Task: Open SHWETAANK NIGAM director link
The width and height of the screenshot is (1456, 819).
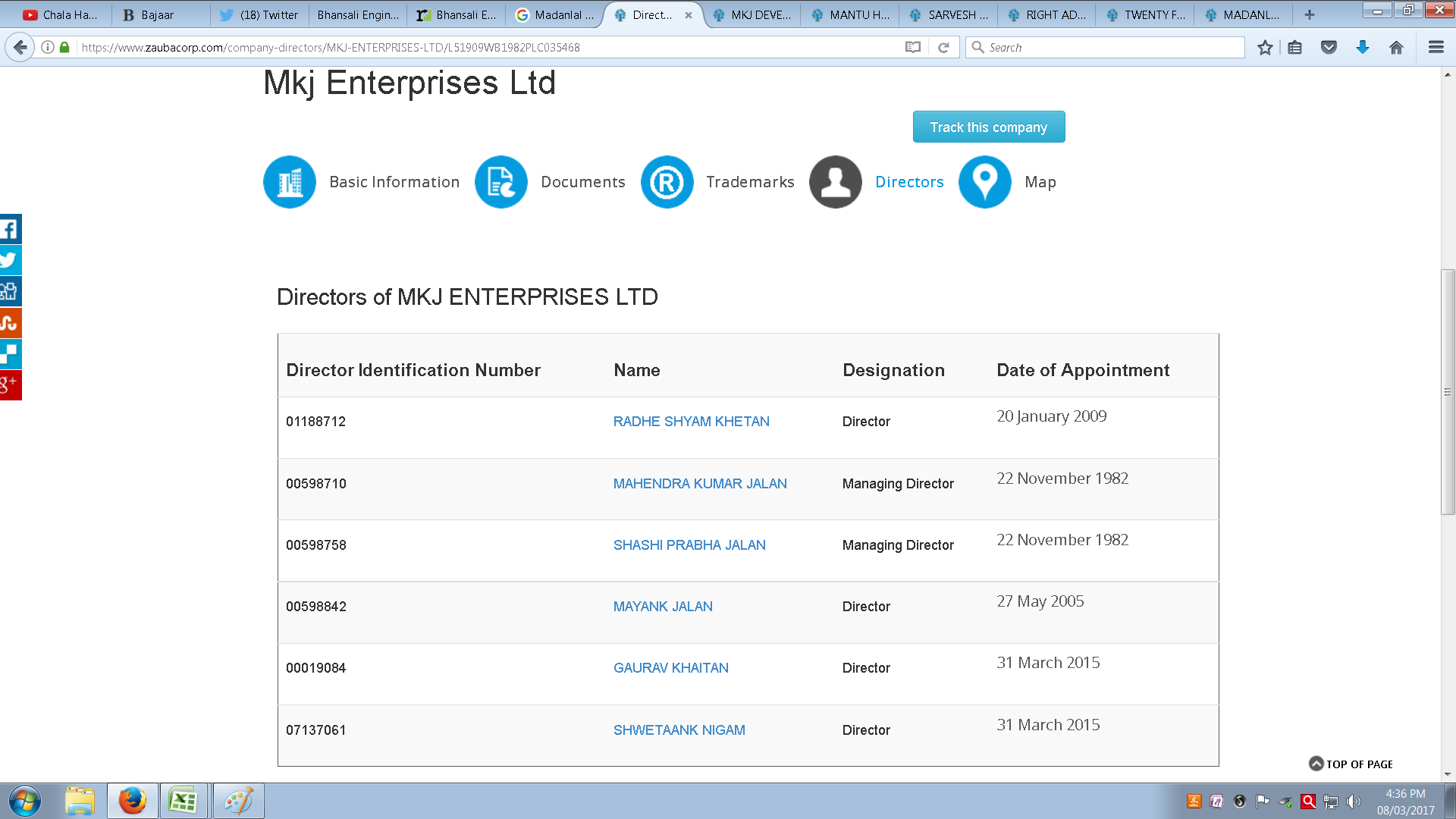Action: tap(679, 730)
